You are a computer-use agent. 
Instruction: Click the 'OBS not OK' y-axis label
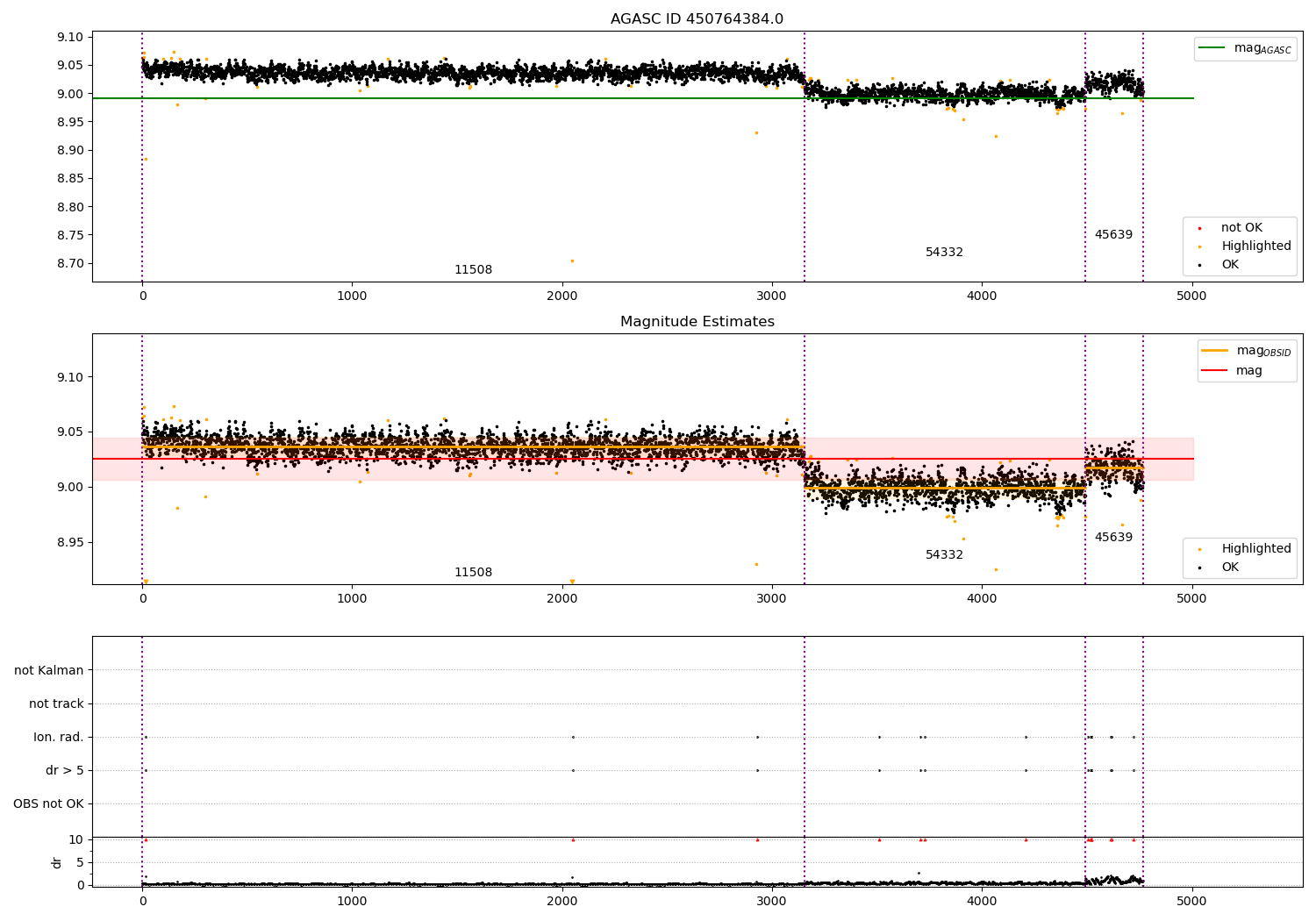point(48,804)
